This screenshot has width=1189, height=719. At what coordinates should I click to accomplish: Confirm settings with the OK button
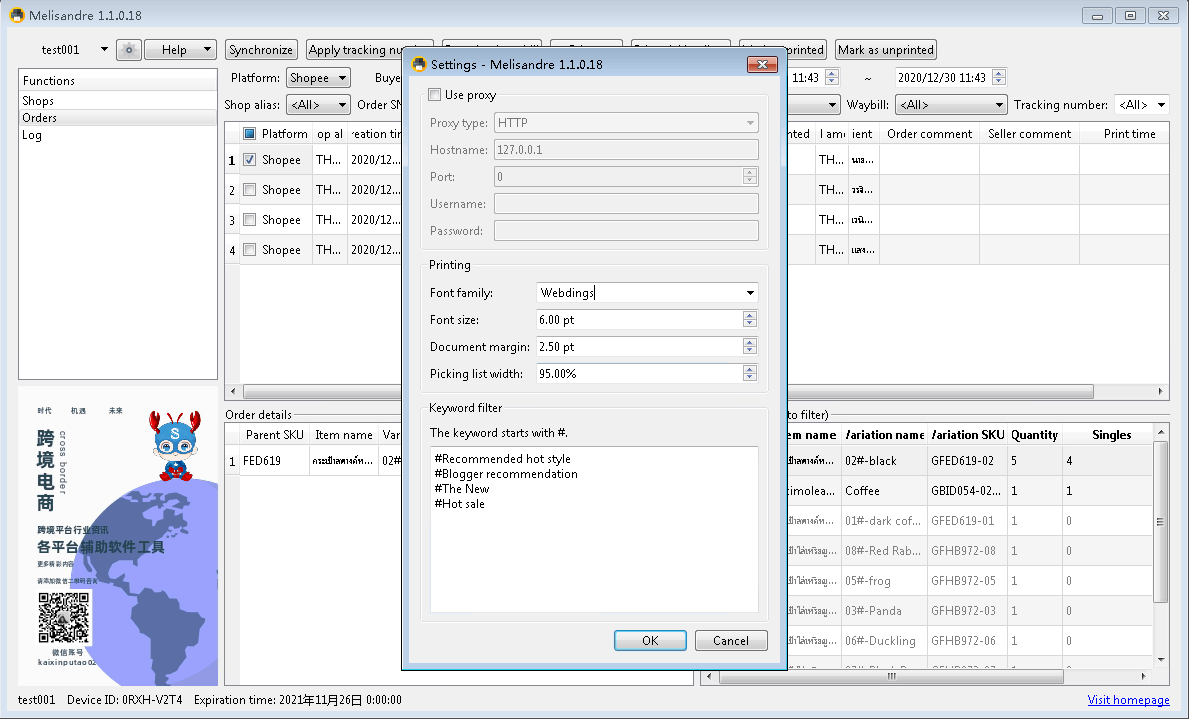pos(650,641)
